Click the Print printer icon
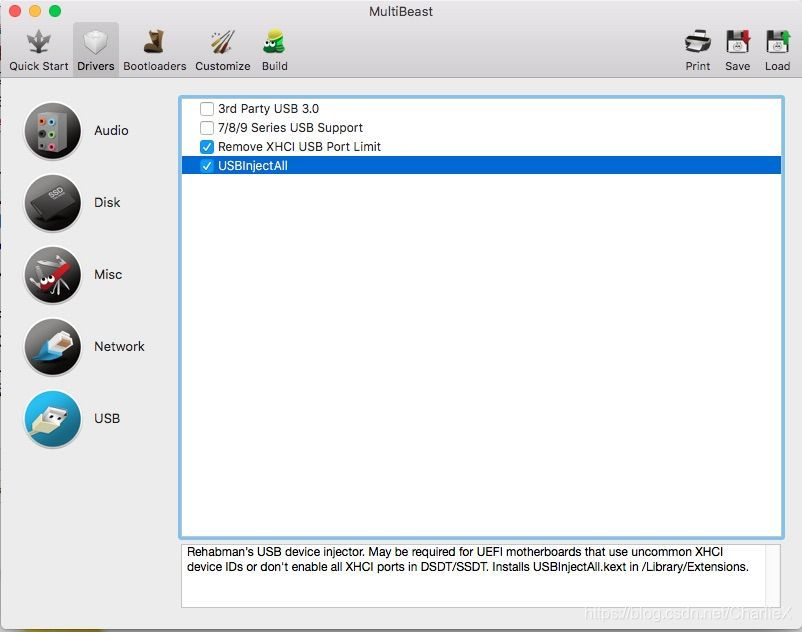The height and width of the screenshot is (632, 802). (x=698, y=42)
